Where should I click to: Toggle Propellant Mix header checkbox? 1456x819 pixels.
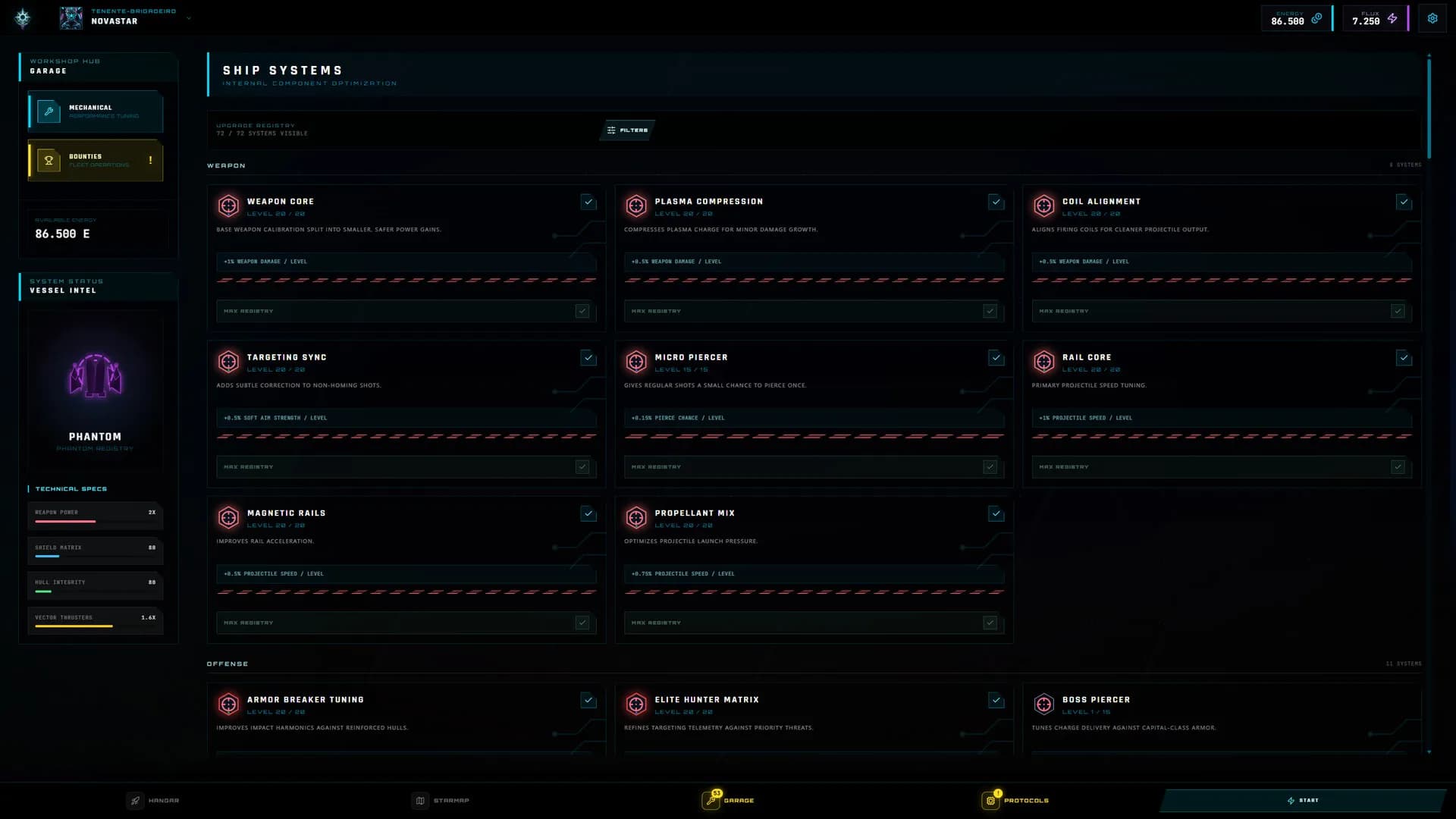coord(996,513)
